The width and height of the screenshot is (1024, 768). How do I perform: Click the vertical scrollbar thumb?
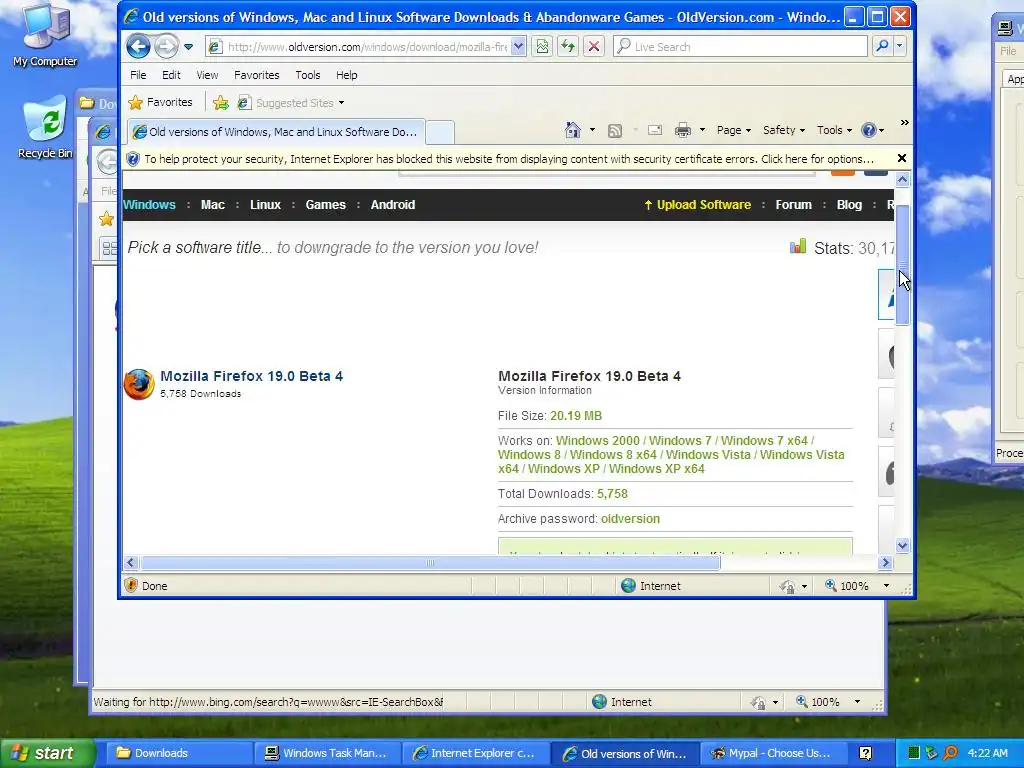click(903, 264)
